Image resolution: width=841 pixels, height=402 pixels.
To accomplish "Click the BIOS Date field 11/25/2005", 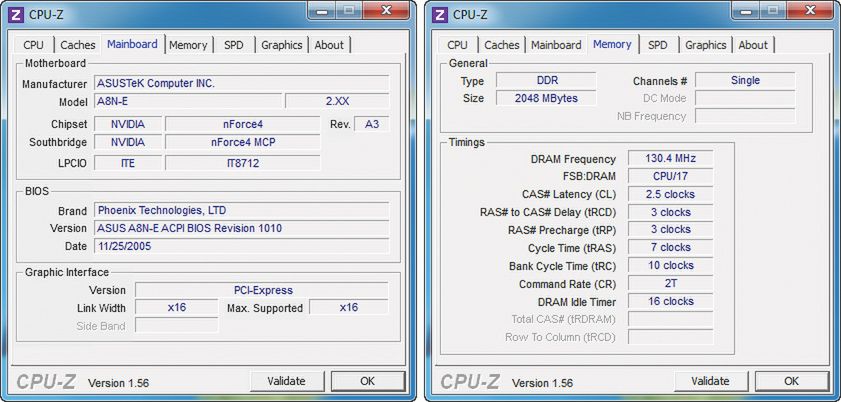I will click(x=242, y=246).
